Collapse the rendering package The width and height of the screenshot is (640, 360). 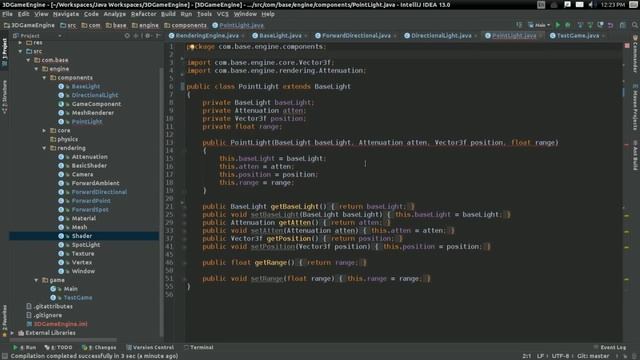click(x=44, y=148)
